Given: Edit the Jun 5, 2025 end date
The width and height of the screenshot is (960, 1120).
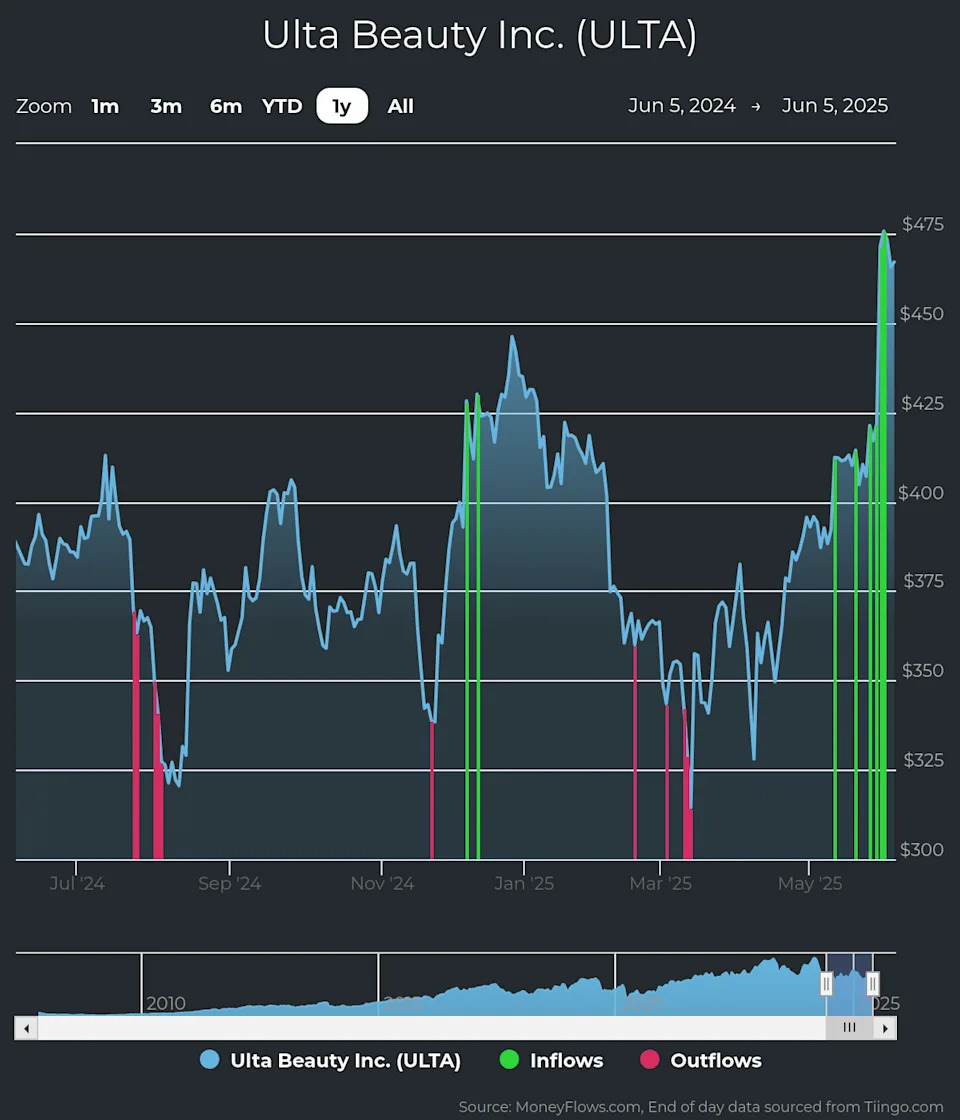Looking at the screenshot, I should click(835, 106).
